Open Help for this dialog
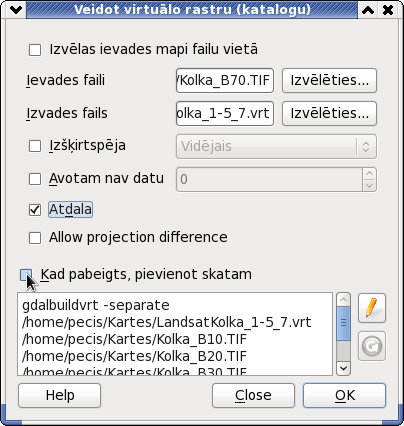404x426 pixels. 59,396
